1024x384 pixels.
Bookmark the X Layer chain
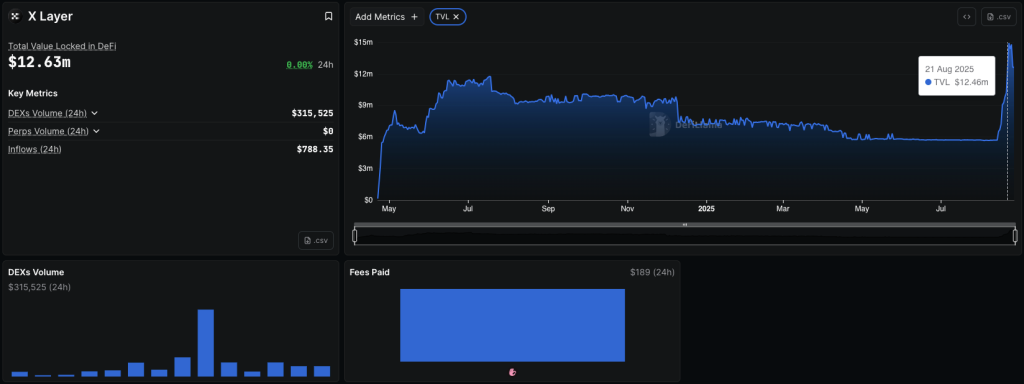point(328,16)
